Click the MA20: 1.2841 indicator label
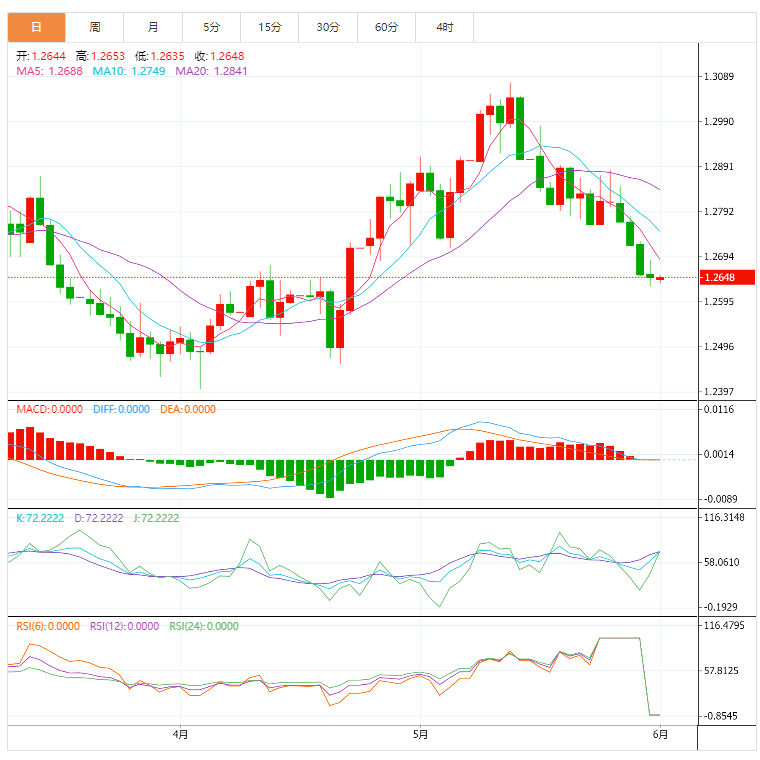This screenshot has height=760, width=760. click(211, 71)
